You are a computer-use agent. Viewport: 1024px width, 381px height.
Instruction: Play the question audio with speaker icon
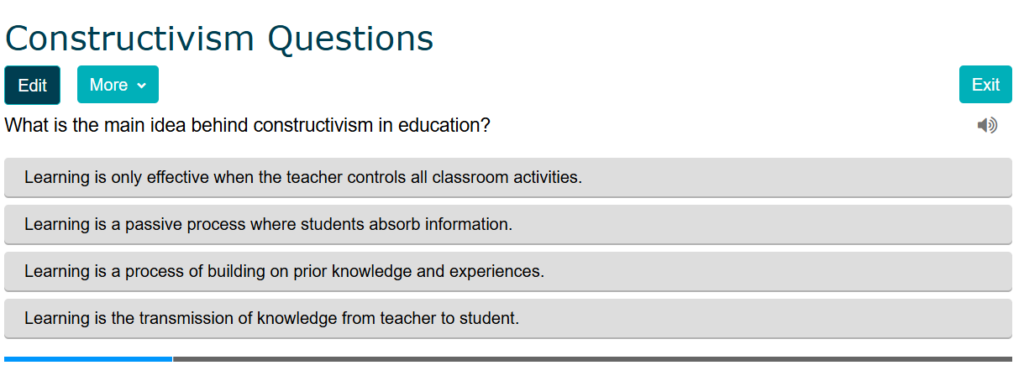coord(987,125)
